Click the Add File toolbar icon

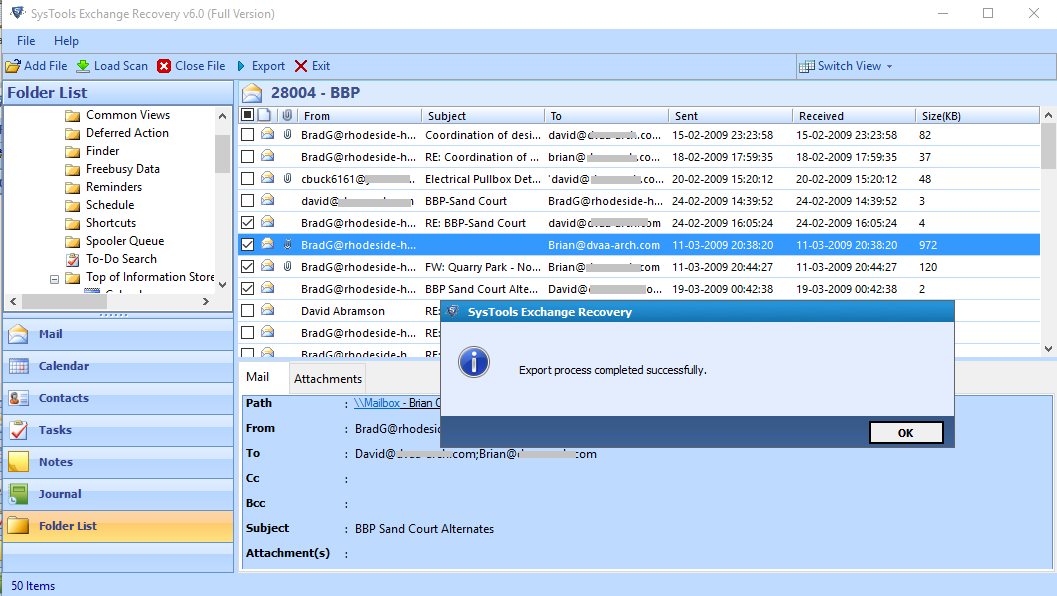pos(13,66)
